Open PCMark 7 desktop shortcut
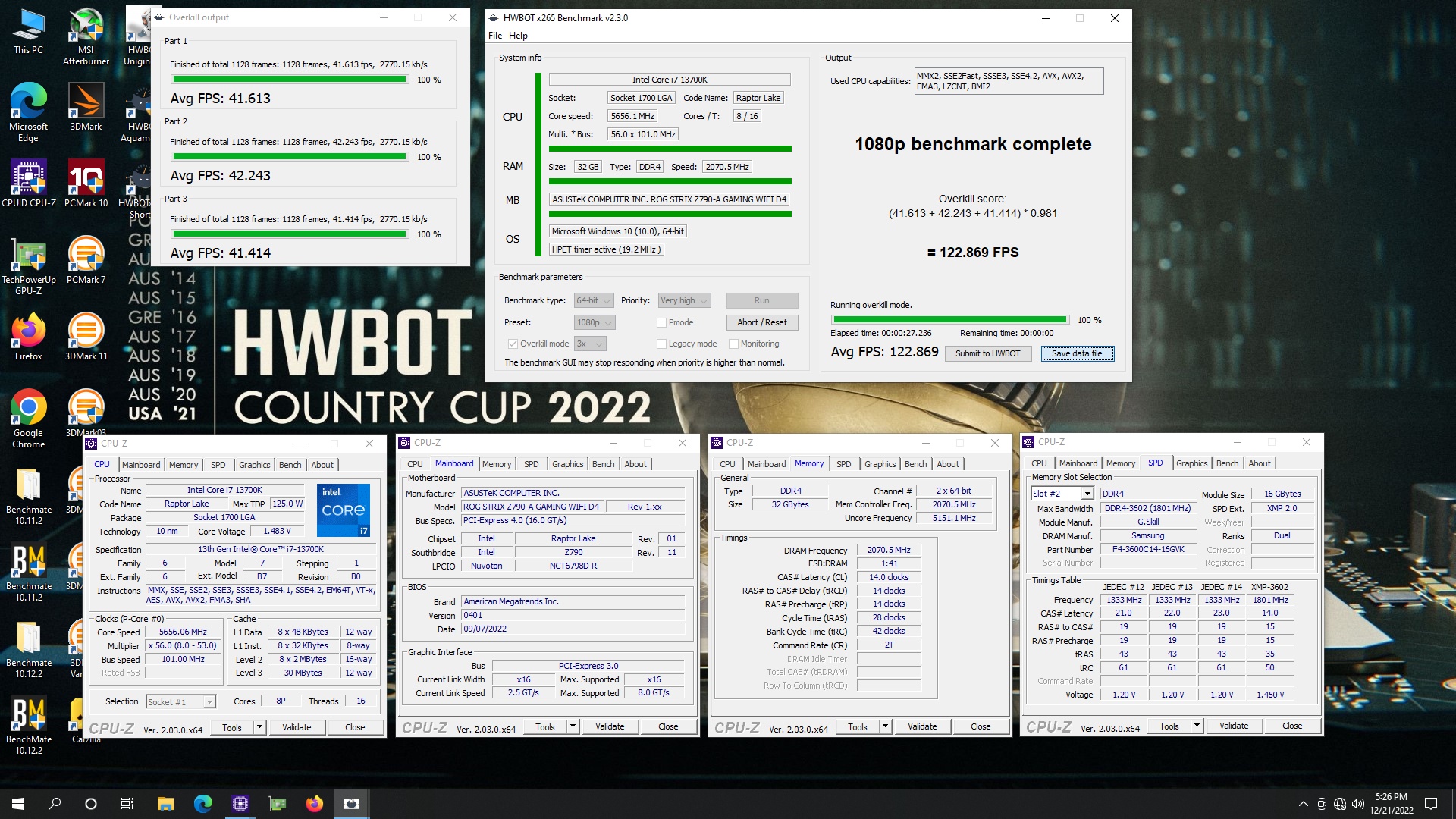1456x819 pixels. (x=86, y=260)
